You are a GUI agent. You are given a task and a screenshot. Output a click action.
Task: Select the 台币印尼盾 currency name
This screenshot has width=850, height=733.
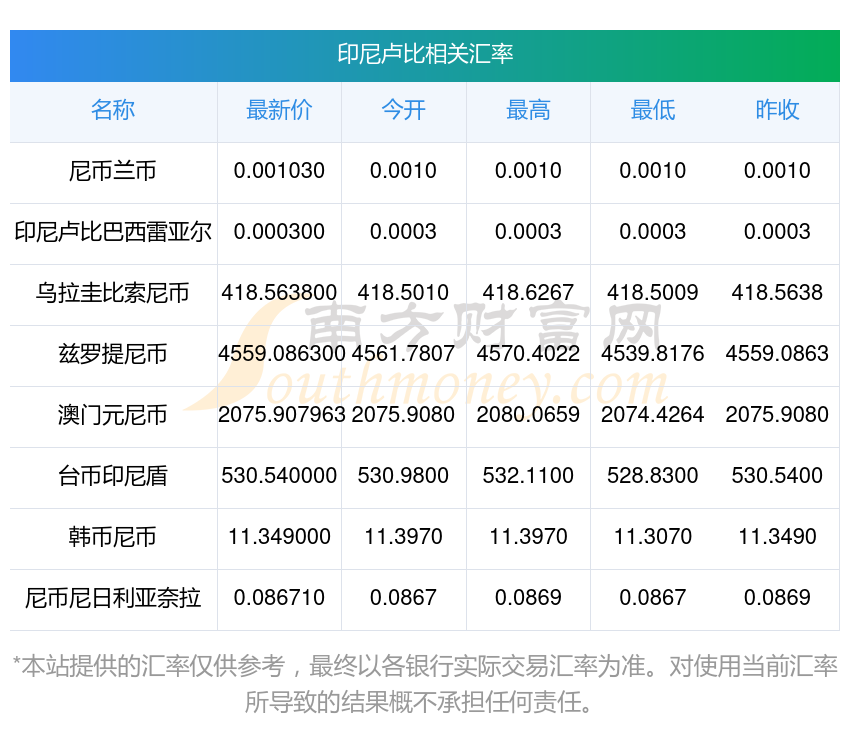coord(113,476)
